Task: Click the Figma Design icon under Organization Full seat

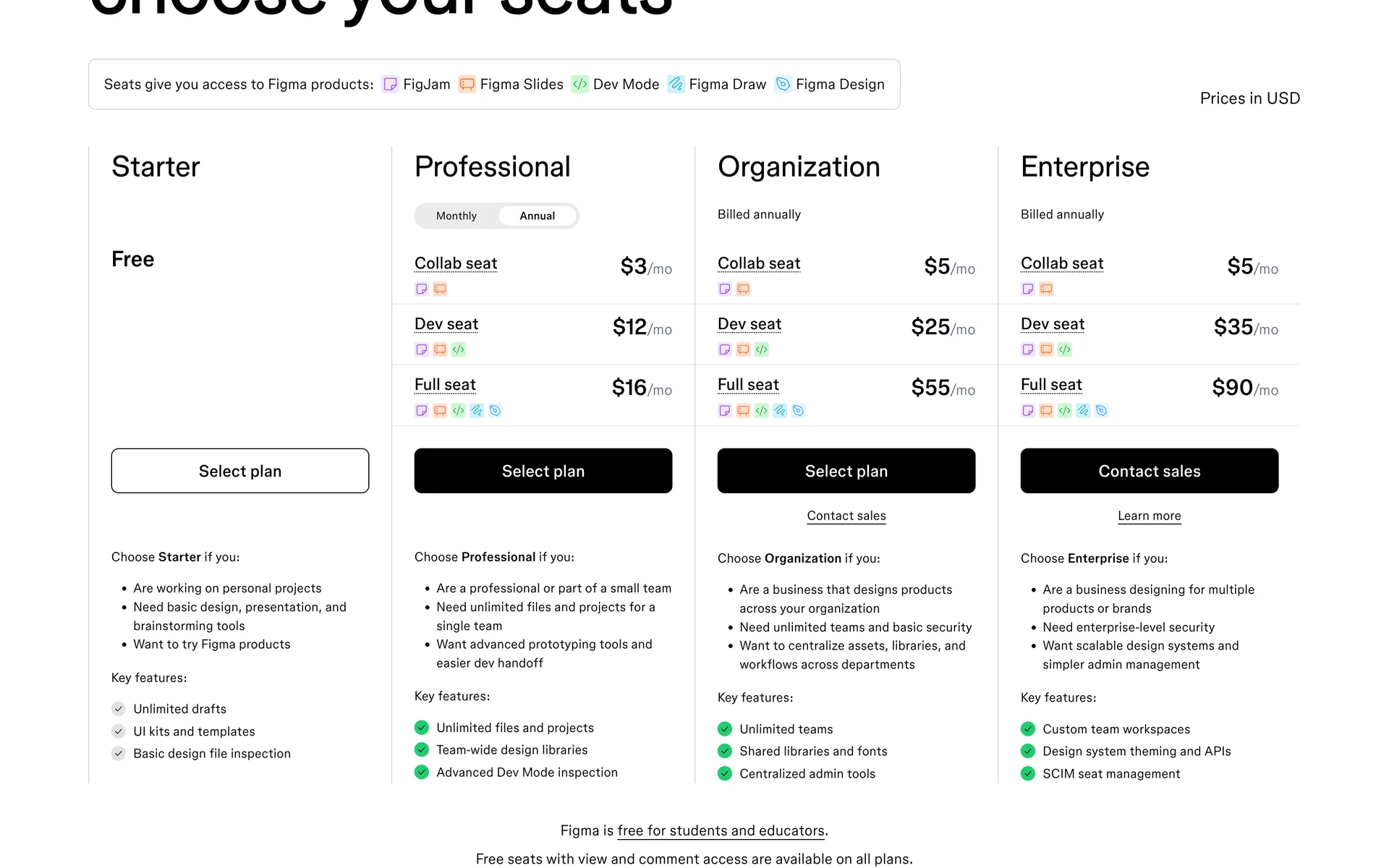Action: pyautogui.click(x=799, y=411)
